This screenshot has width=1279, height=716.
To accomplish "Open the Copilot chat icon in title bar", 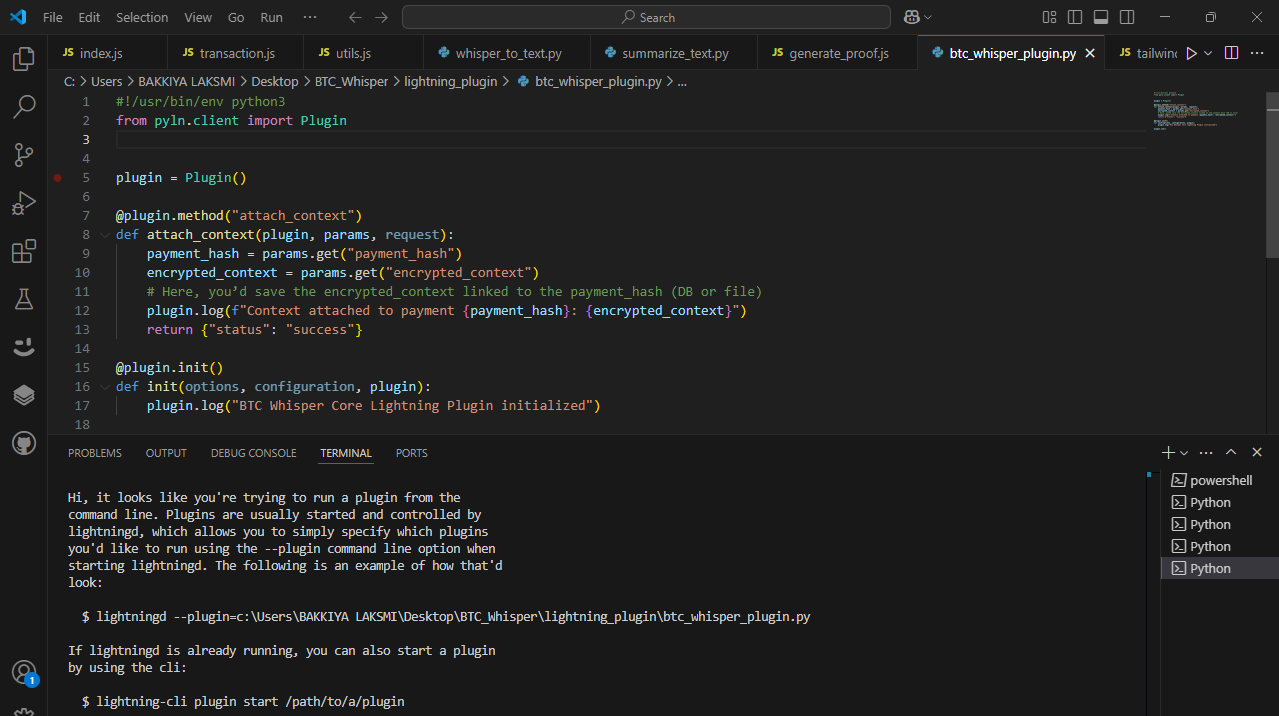I will [911, 17].
